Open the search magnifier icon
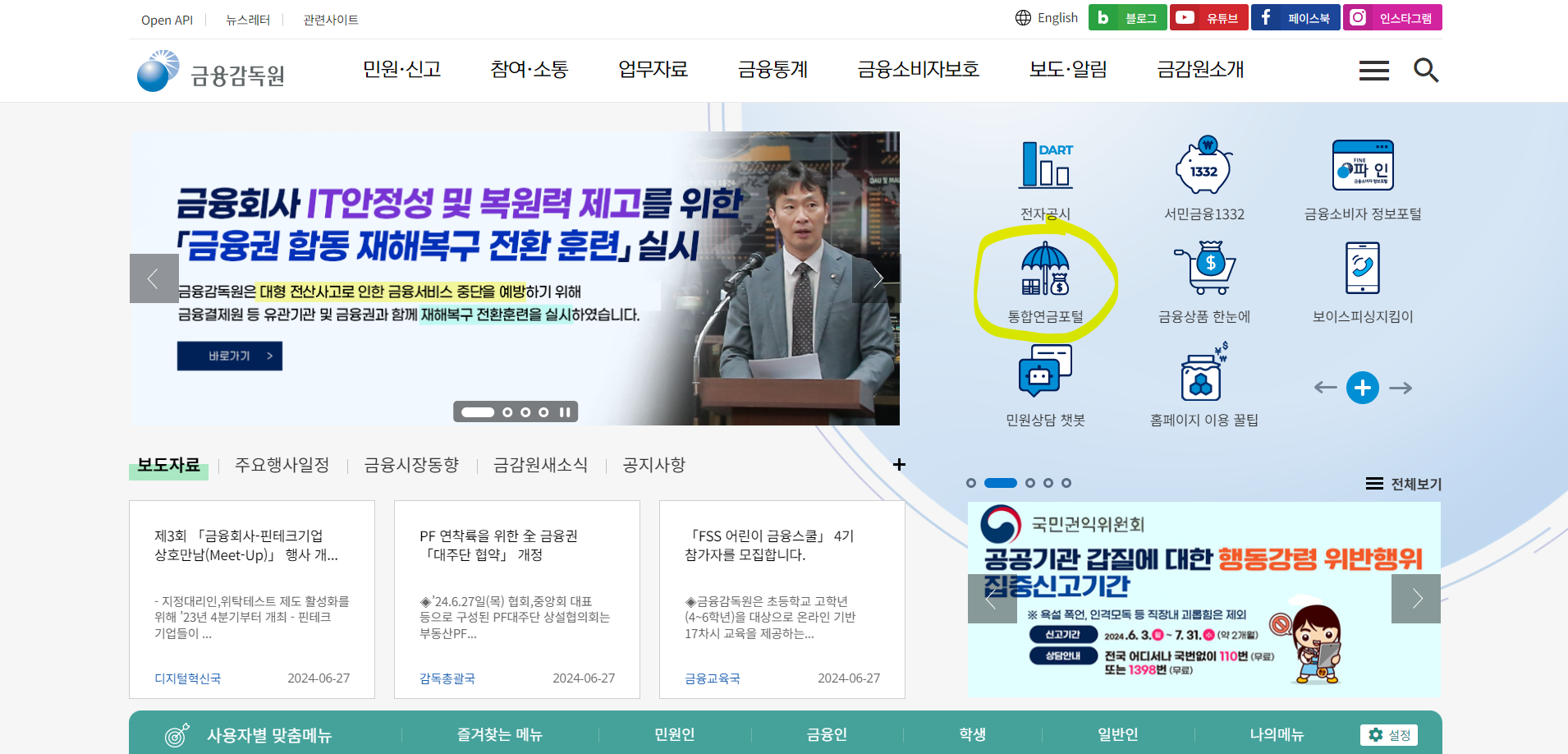This screenshot has width=1568, height=754. pyautogui.click(x=1426, y=71)
